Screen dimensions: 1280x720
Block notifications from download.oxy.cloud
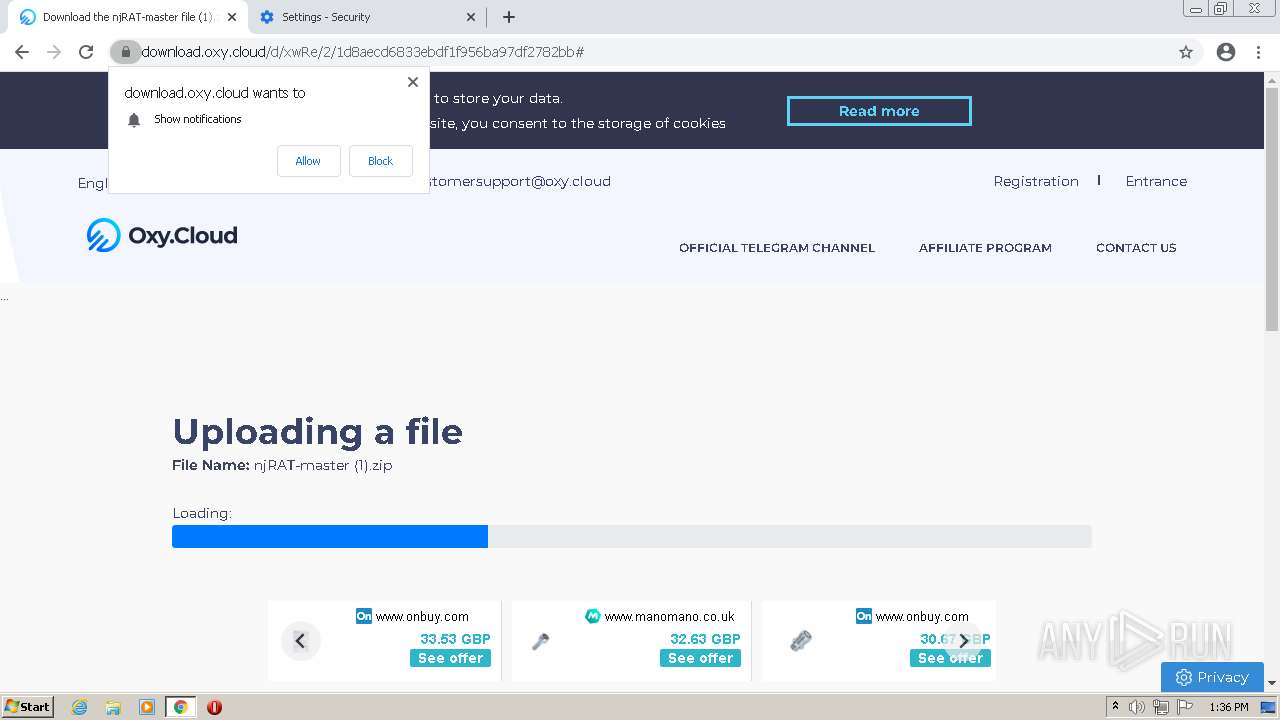[x=380, y=161]
